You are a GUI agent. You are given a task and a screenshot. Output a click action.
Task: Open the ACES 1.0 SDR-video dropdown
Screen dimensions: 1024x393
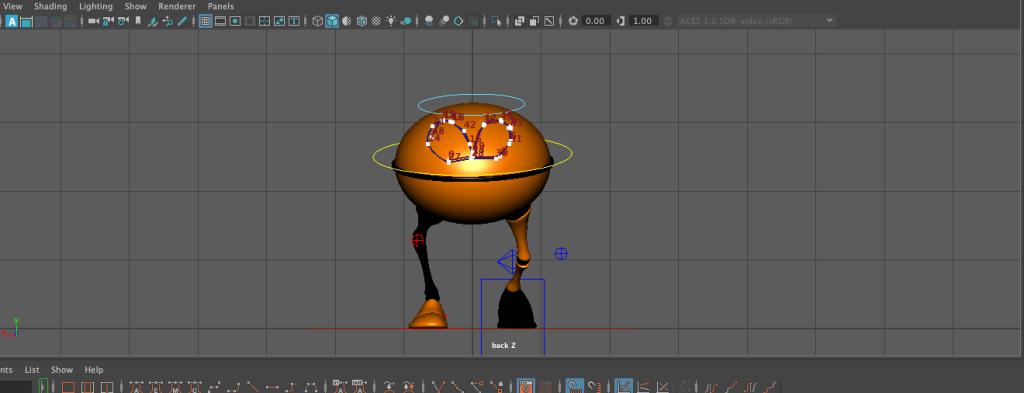click(757, 21)
